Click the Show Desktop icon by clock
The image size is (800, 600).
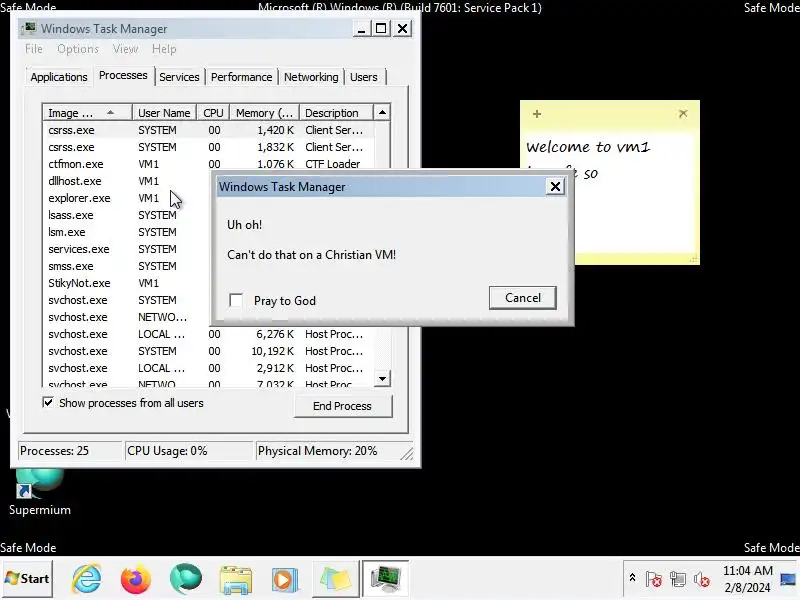click(x=789, y=580)
